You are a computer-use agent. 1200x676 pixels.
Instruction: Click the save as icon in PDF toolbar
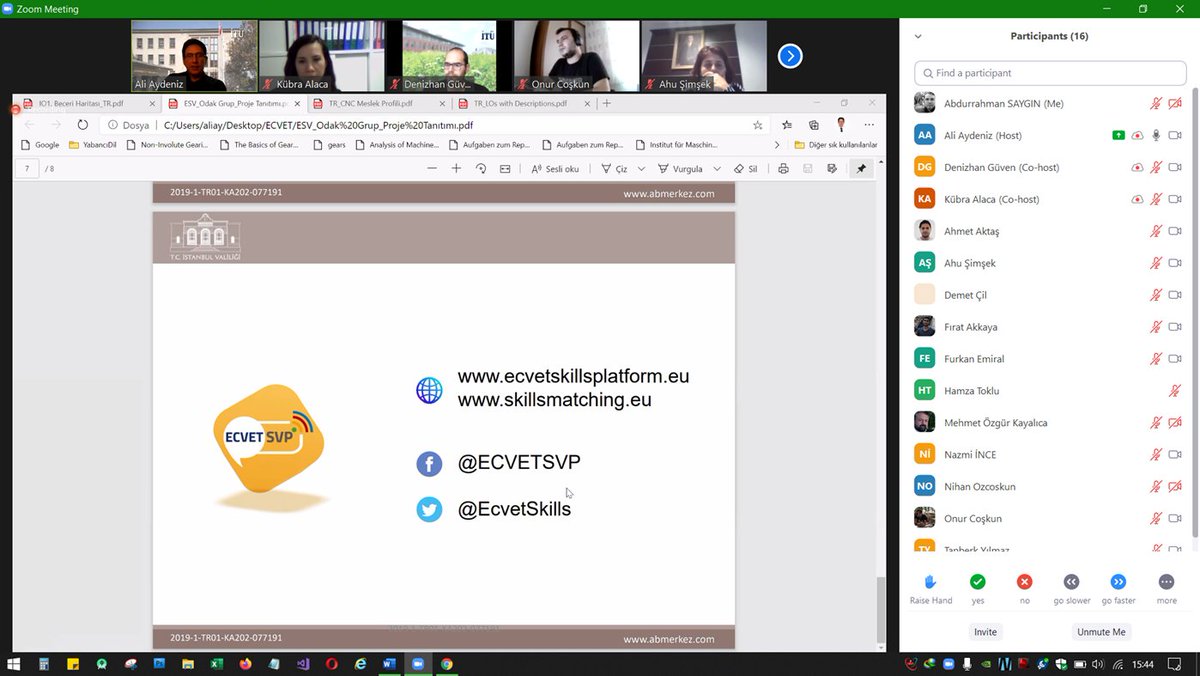point(832,169)
